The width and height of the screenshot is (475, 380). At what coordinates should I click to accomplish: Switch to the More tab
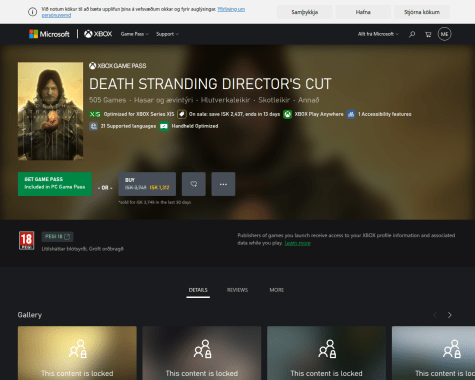277,290
